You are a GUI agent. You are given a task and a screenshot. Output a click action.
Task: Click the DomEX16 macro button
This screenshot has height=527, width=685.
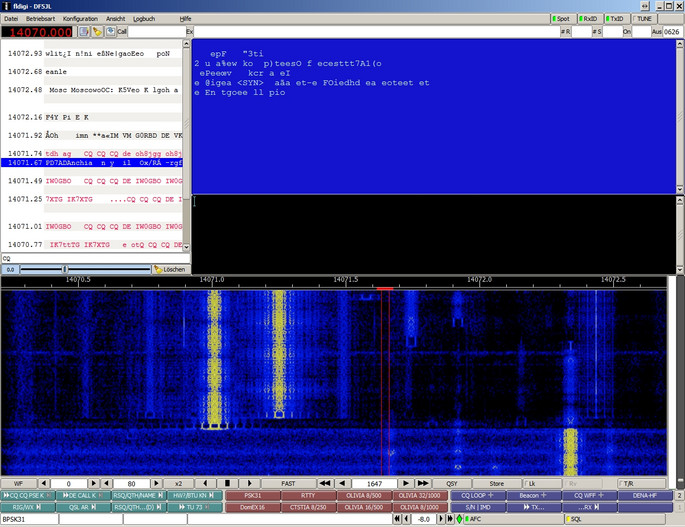pyautogui.click(x=253, y=507)
